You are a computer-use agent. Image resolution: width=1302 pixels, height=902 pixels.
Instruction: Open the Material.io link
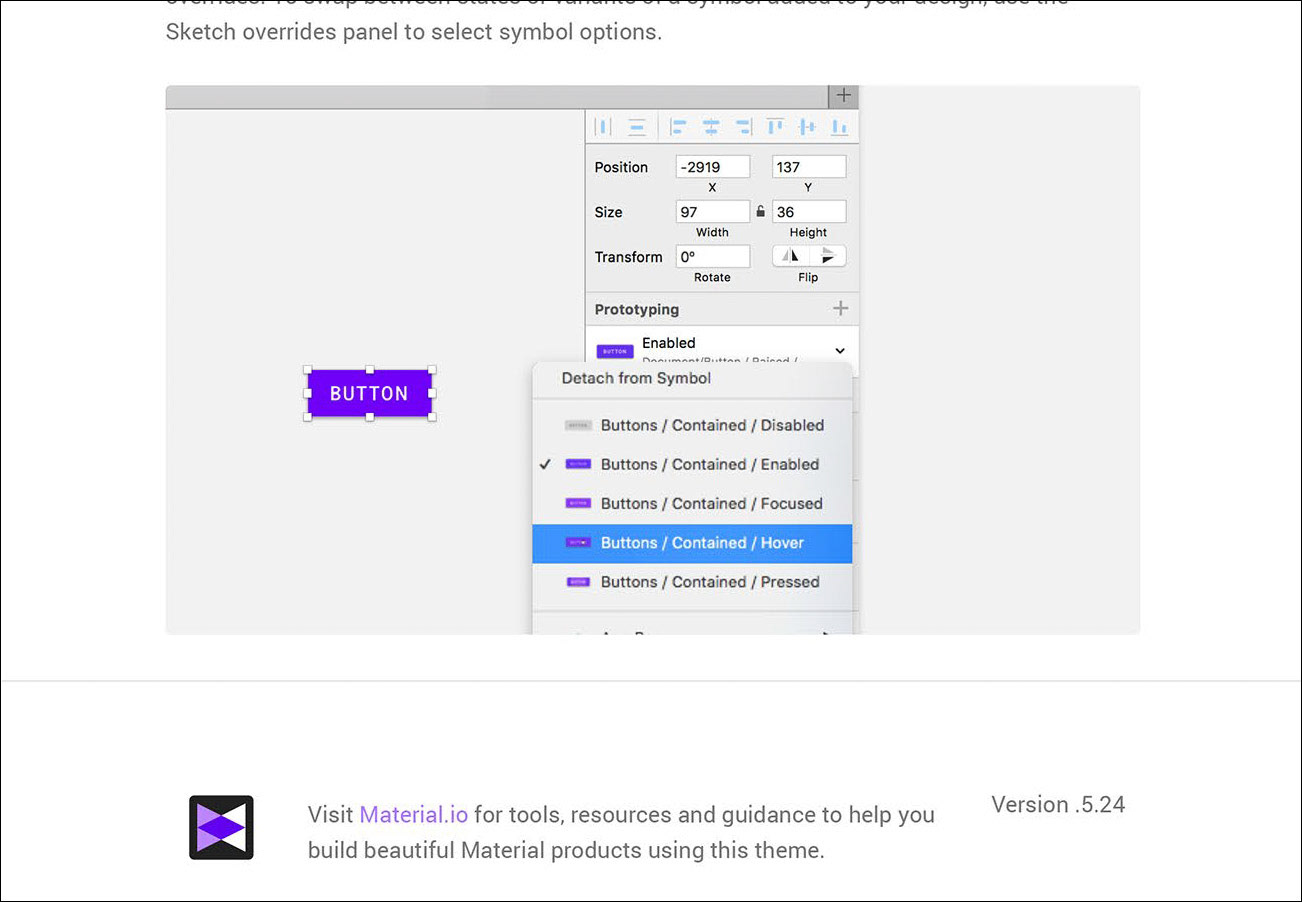[414, 814]
